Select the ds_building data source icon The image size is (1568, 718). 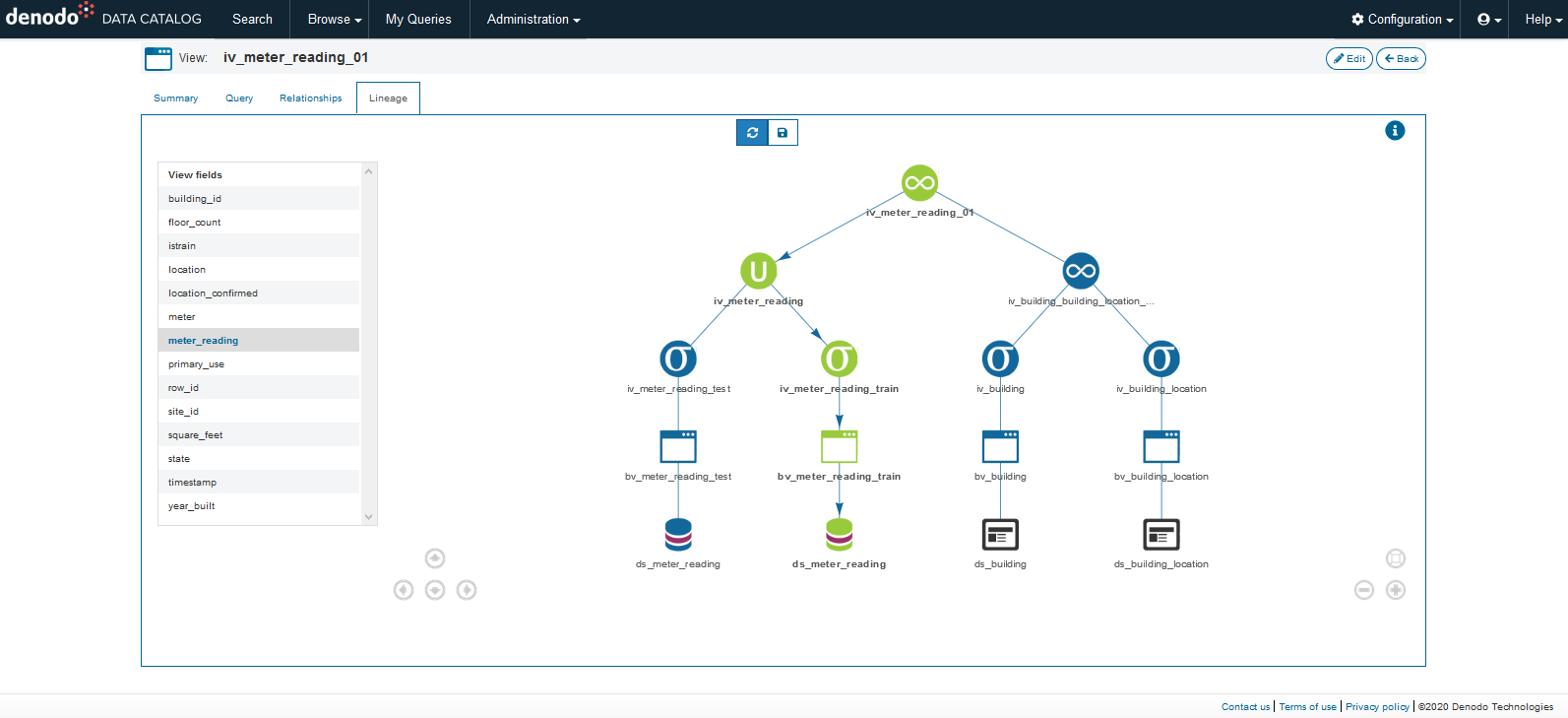[x=1000, y=534]
